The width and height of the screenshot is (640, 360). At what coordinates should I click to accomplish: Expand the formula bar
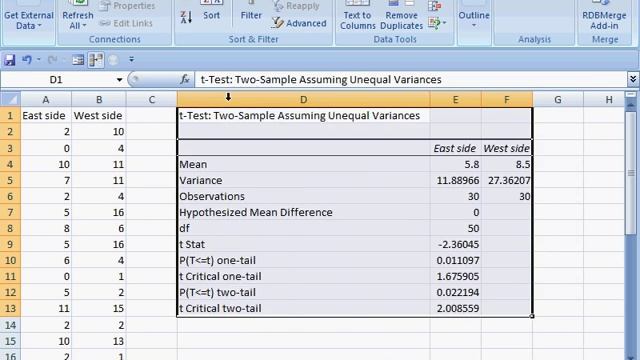point(633,79)
